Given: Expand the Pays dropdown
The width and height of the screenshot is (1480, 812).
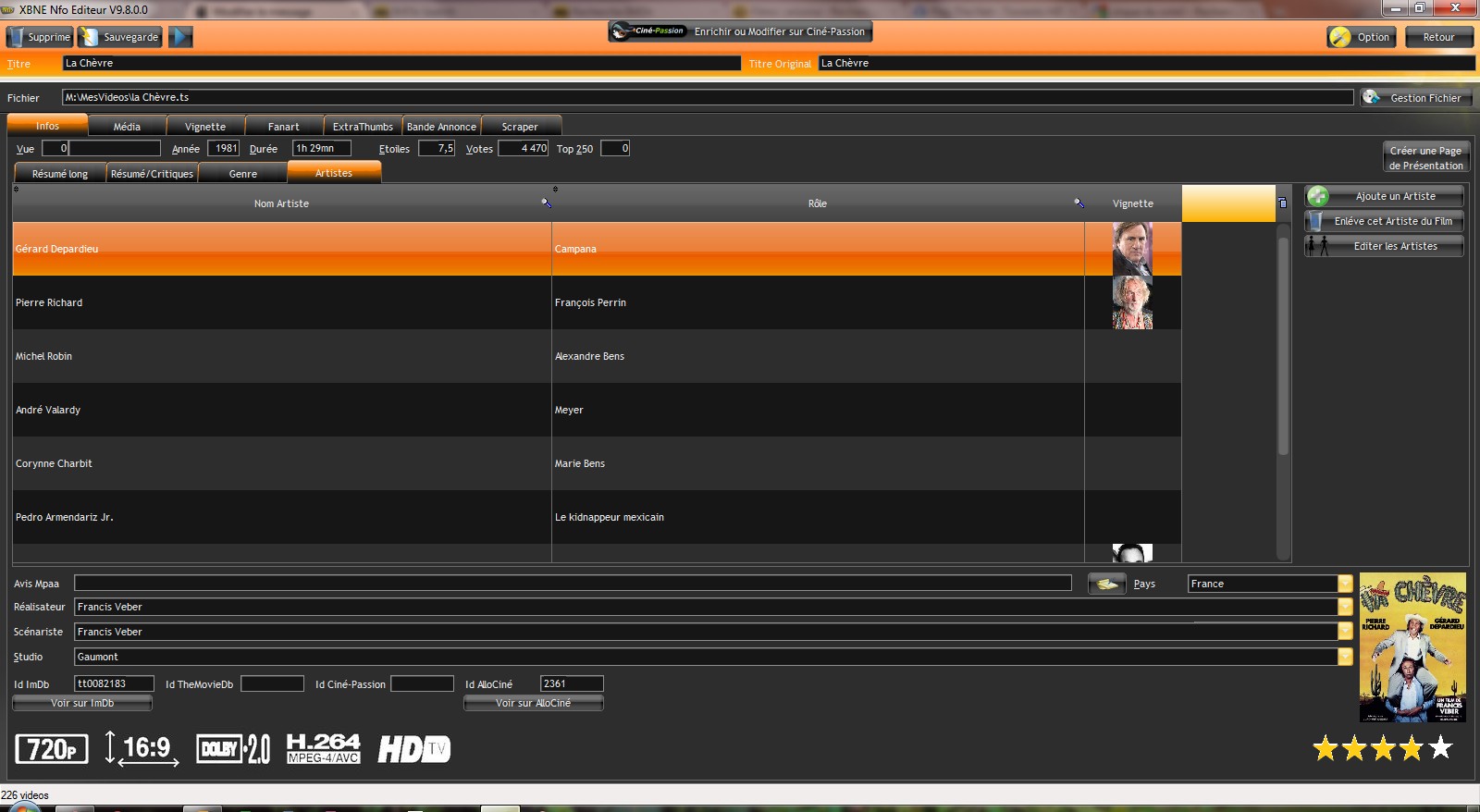Looking at the screenshot, I should click(1345, 584).
